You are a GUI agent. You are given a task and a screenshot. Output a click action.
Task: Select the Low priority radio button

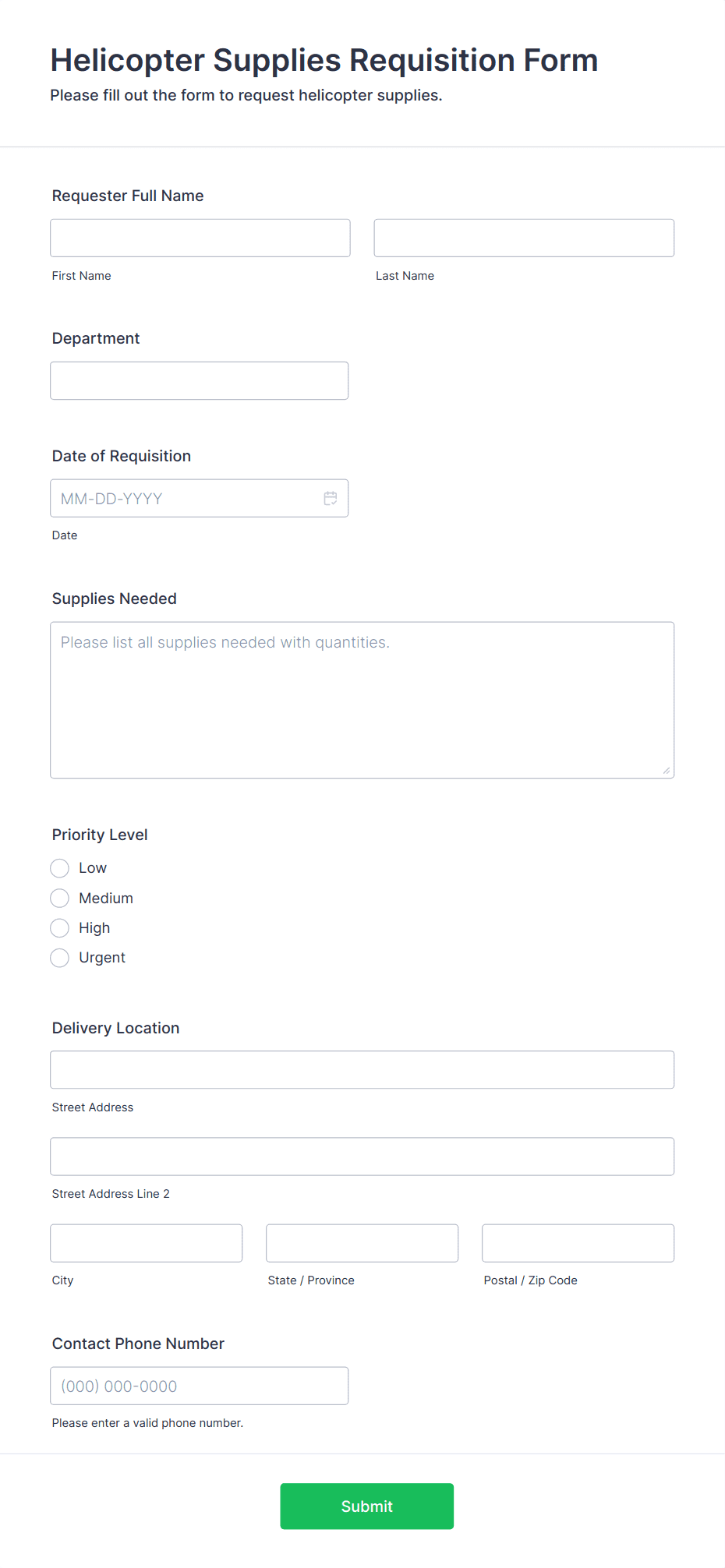[59, 868]
